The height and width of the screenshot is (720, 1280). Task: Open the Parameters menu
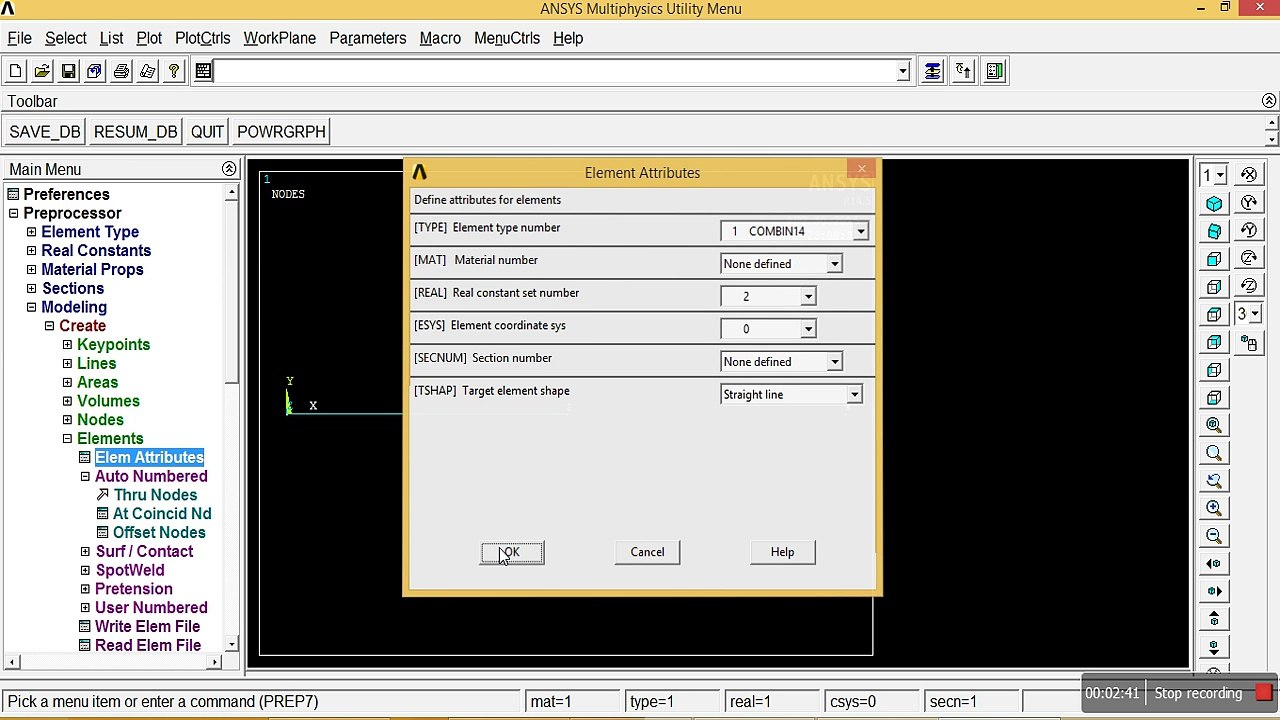368,38
